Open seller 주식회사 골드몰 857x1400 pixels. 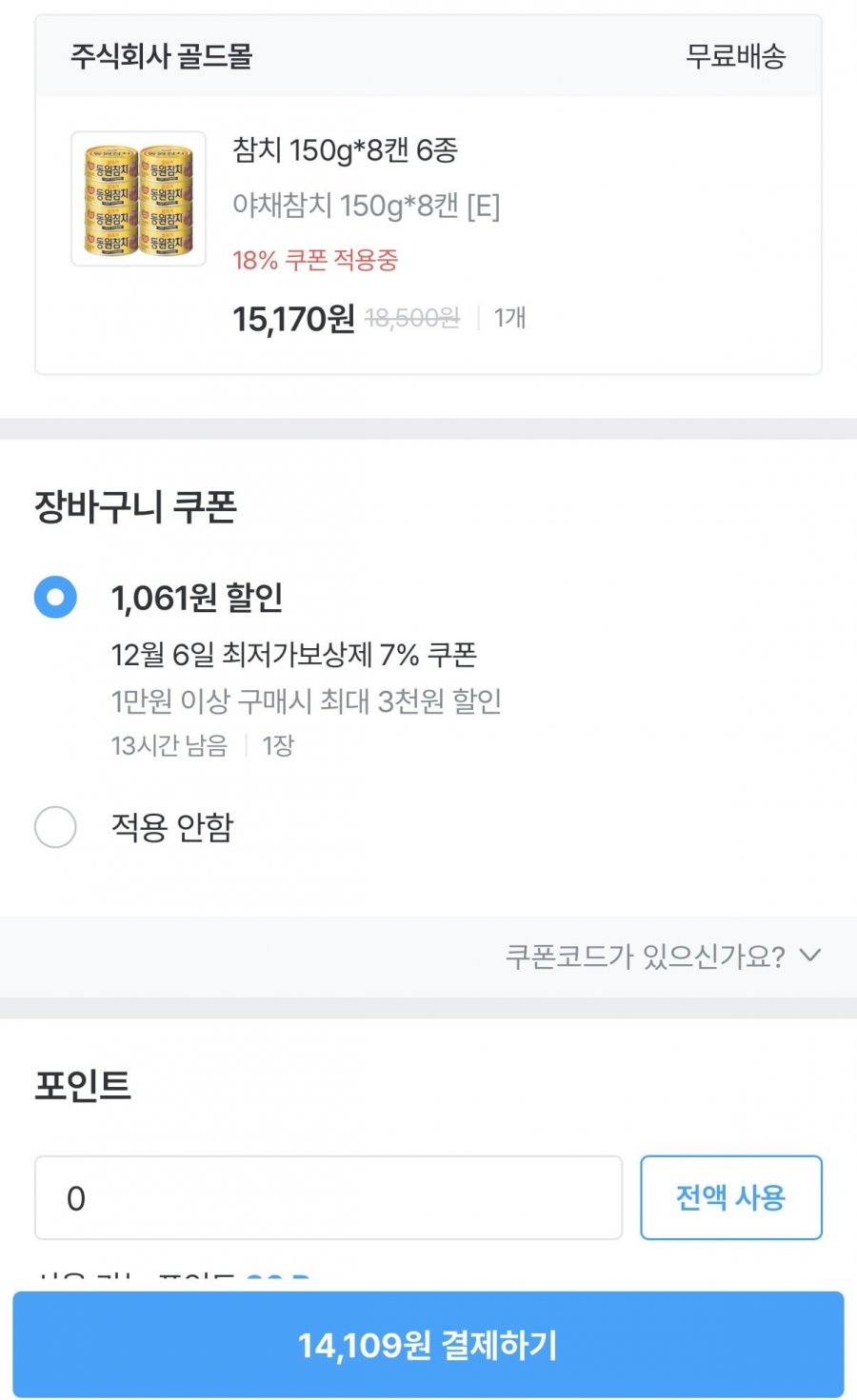pyautogui.click(x=161, y=56)
